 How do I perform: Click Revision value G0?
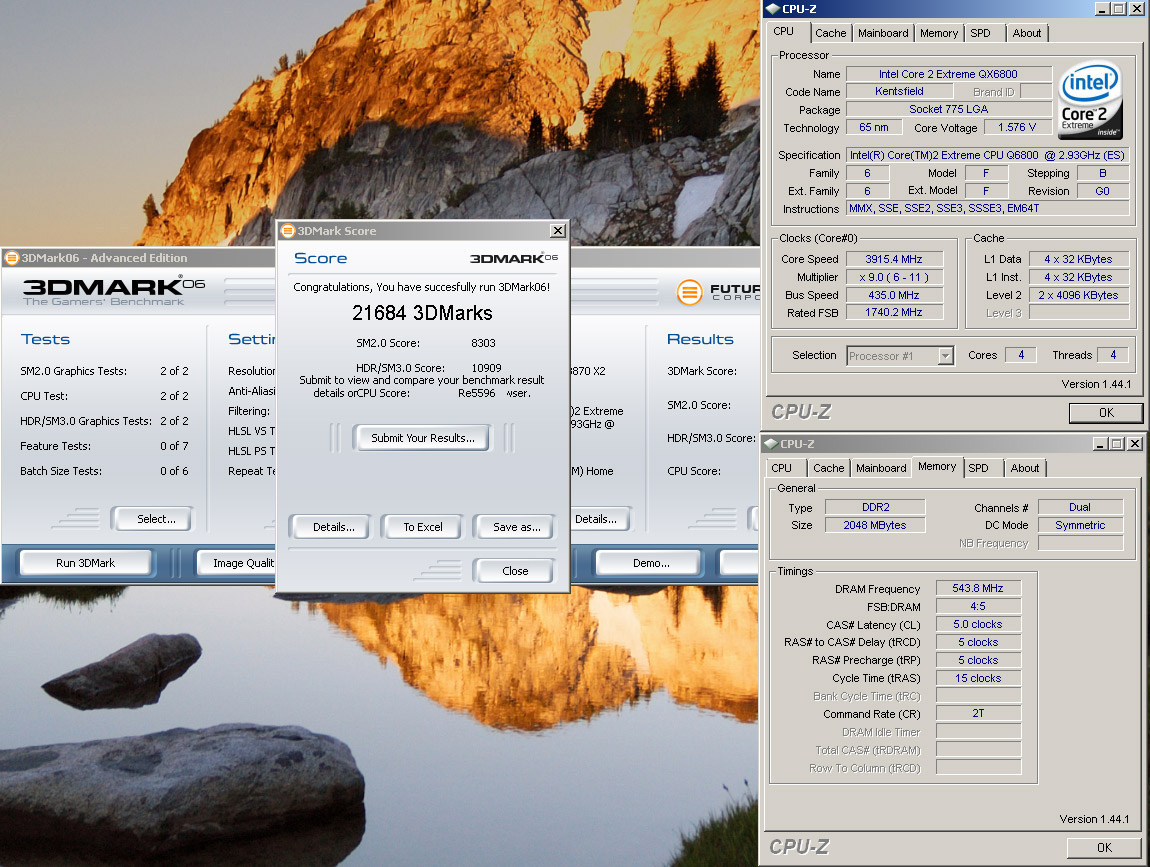click(x=1102, y=191)
